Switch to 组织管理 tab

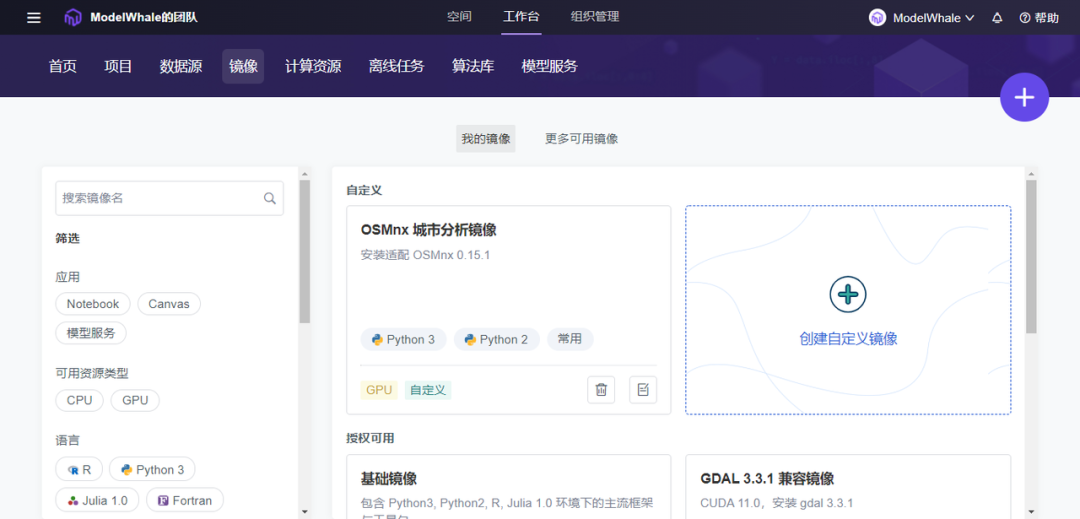pos(595,17)
